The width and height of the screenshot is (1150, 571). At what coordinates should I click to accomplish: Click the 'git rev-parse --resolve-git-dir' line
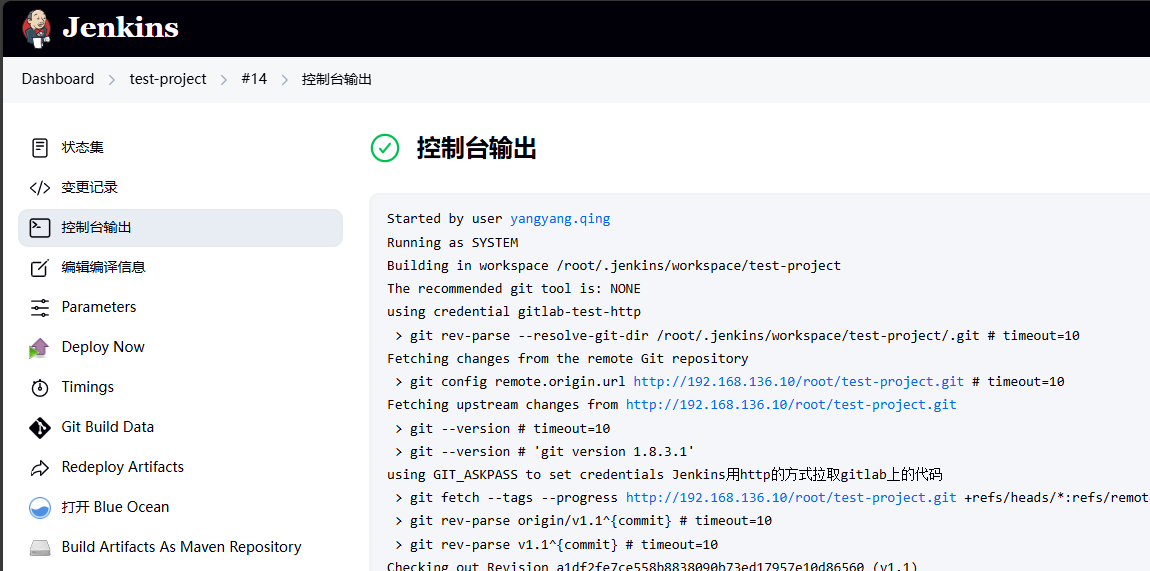[737, 336]
